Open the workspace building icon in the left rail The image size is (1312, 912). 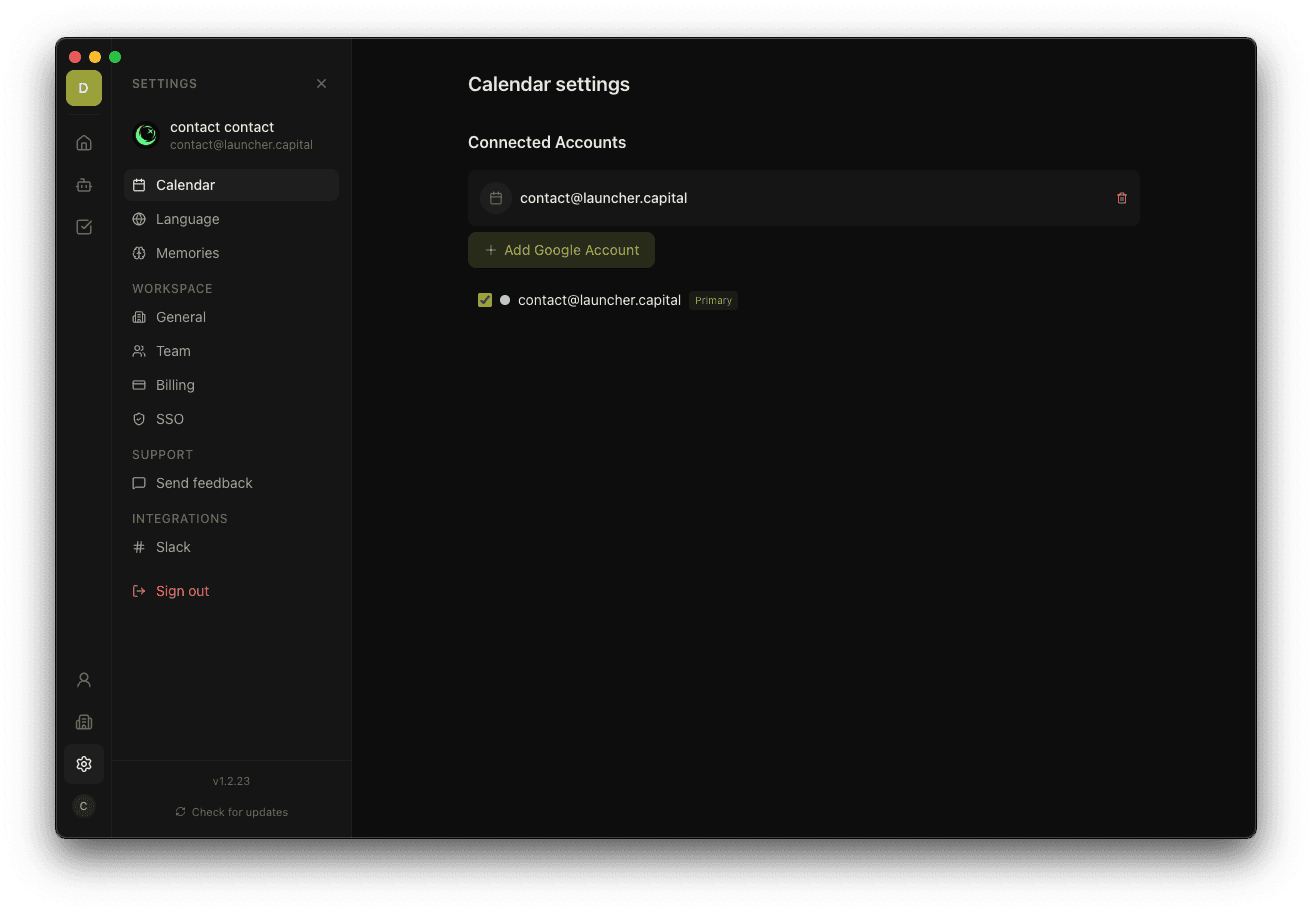coord(84,721)
